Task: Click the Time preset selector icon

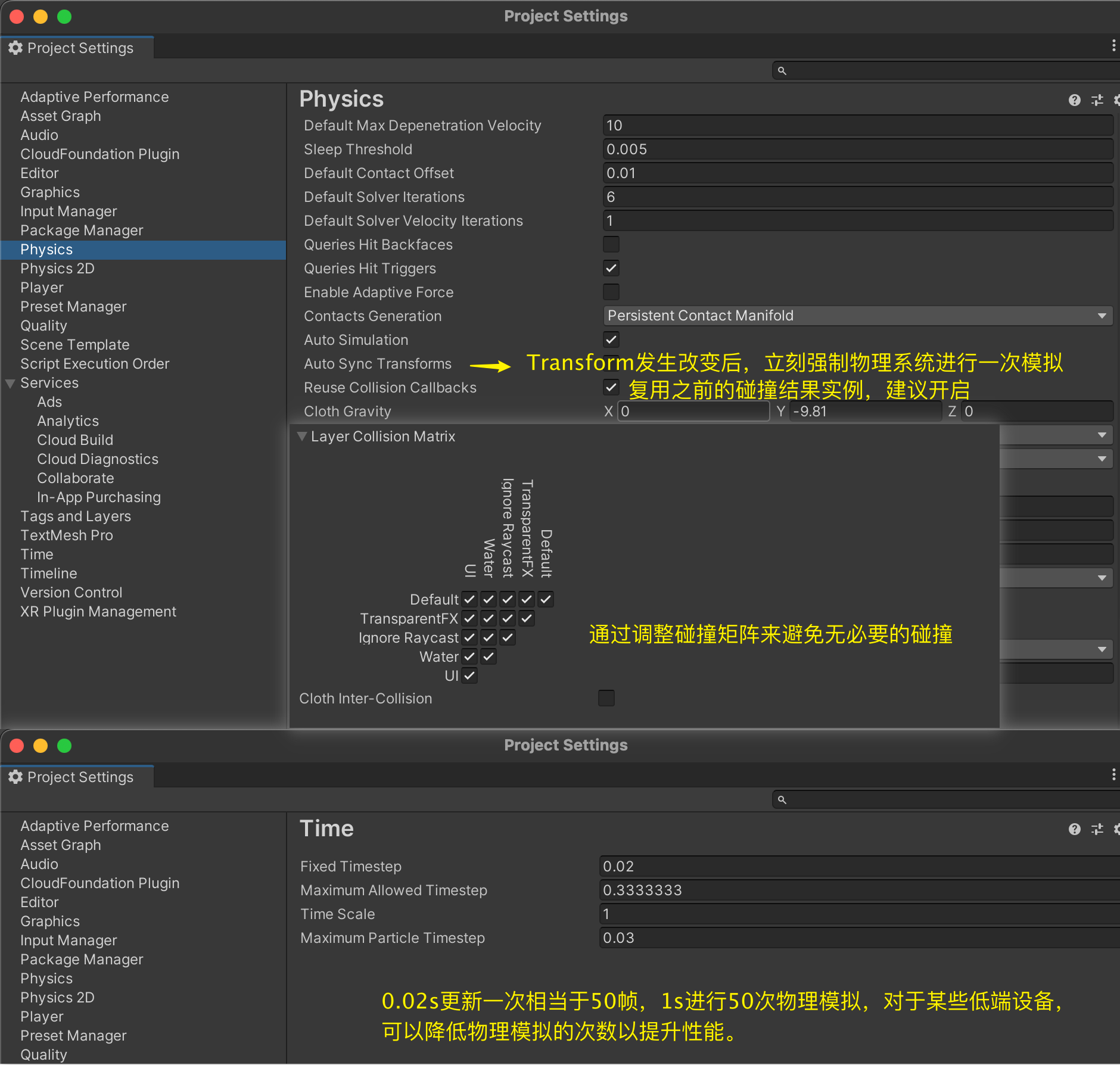Action: (x=1097, y=829)
